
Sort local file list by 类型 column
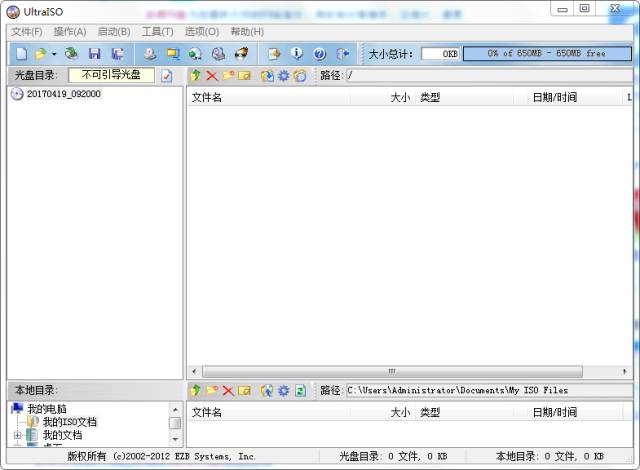coord(464,412)
